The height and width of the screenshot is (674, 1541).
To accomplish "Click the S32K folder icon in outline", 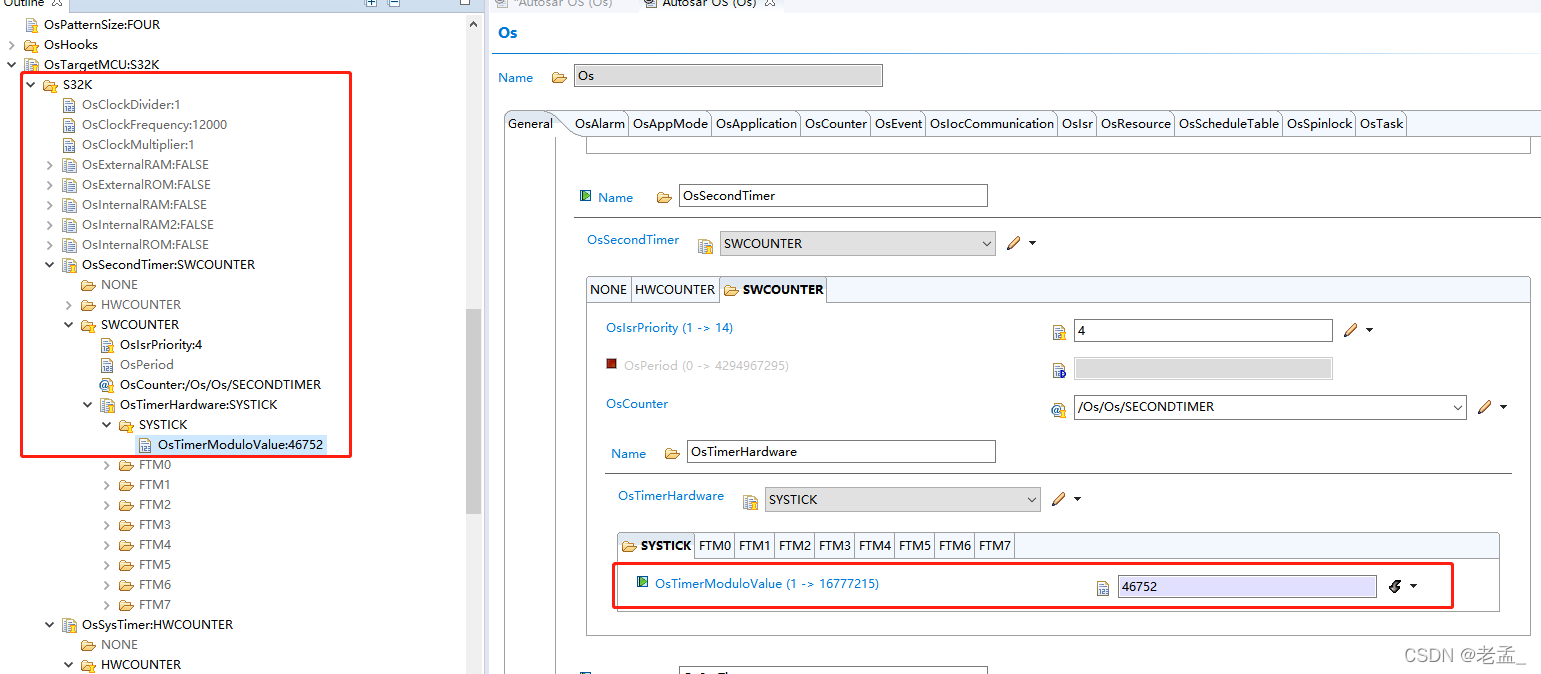I will pos(50,85).
